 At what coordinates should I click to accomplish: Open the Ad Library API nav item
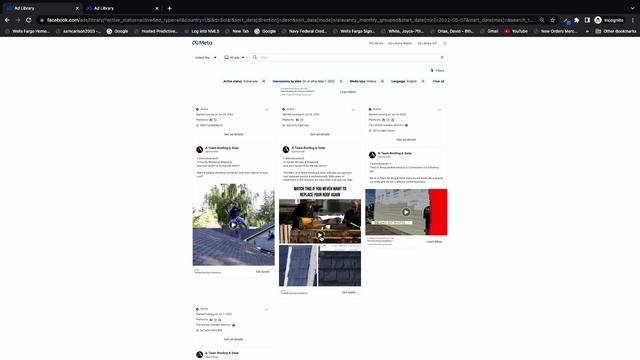click(x=427, y=43)
